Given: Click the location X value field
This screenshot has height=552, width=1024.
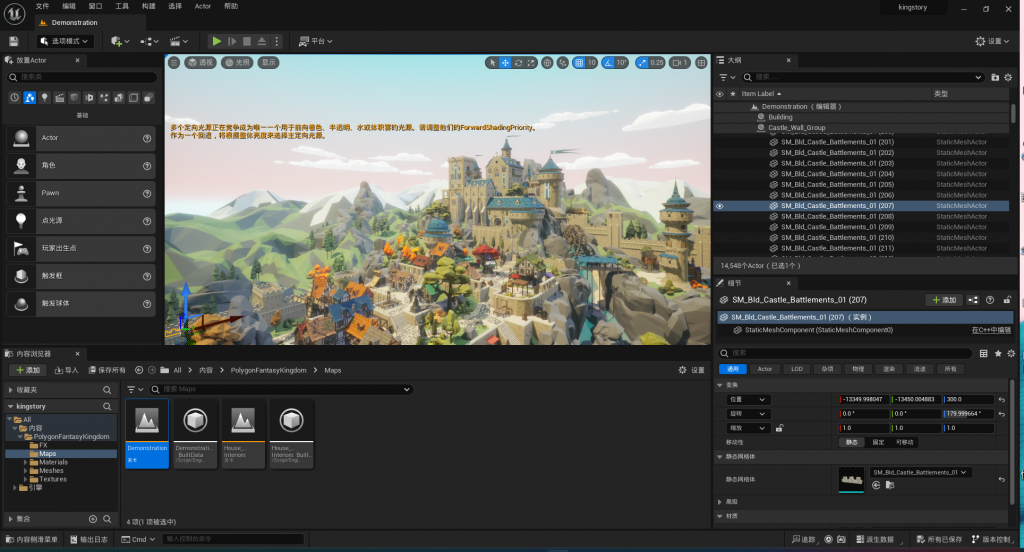Looking at the screenshot, I should coord(864,399).
